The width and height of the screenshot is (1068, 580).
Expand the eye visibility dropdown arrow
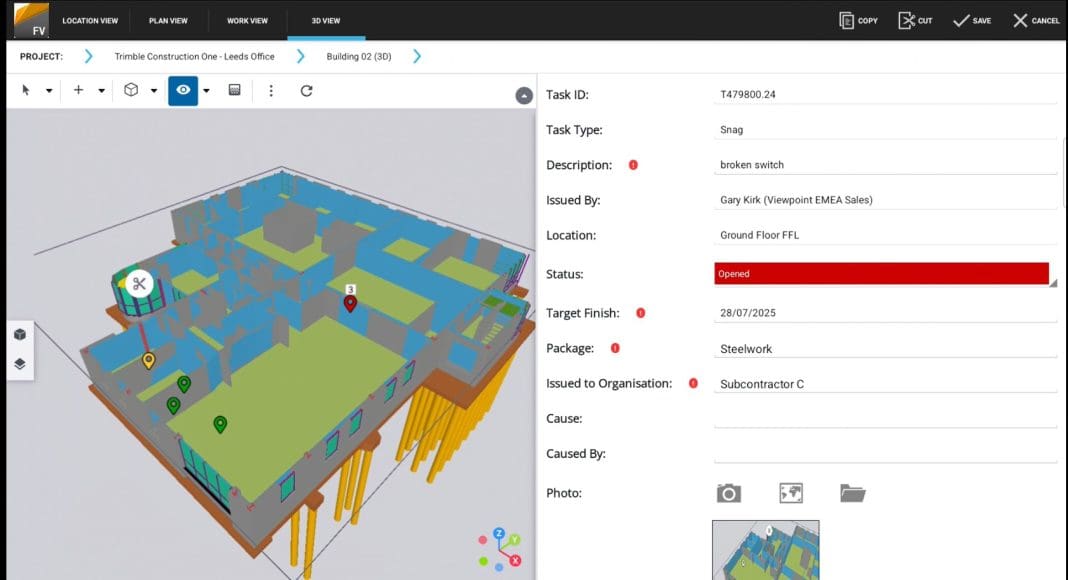(x=206, y=91)
